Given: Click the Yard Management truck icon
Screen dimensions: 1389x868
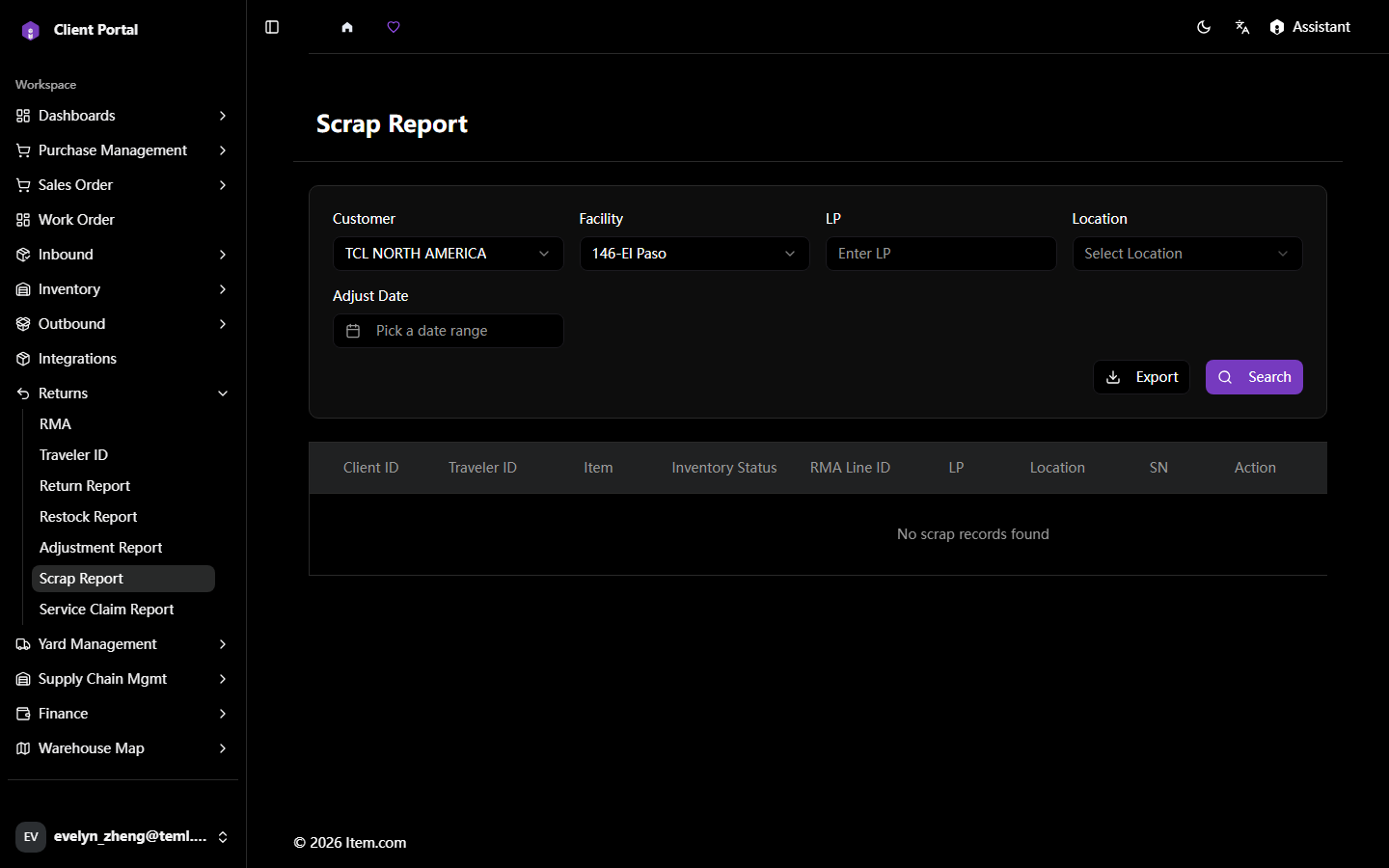Looking at the screenshot, I should pyautogui.click(x=23, y=644).
